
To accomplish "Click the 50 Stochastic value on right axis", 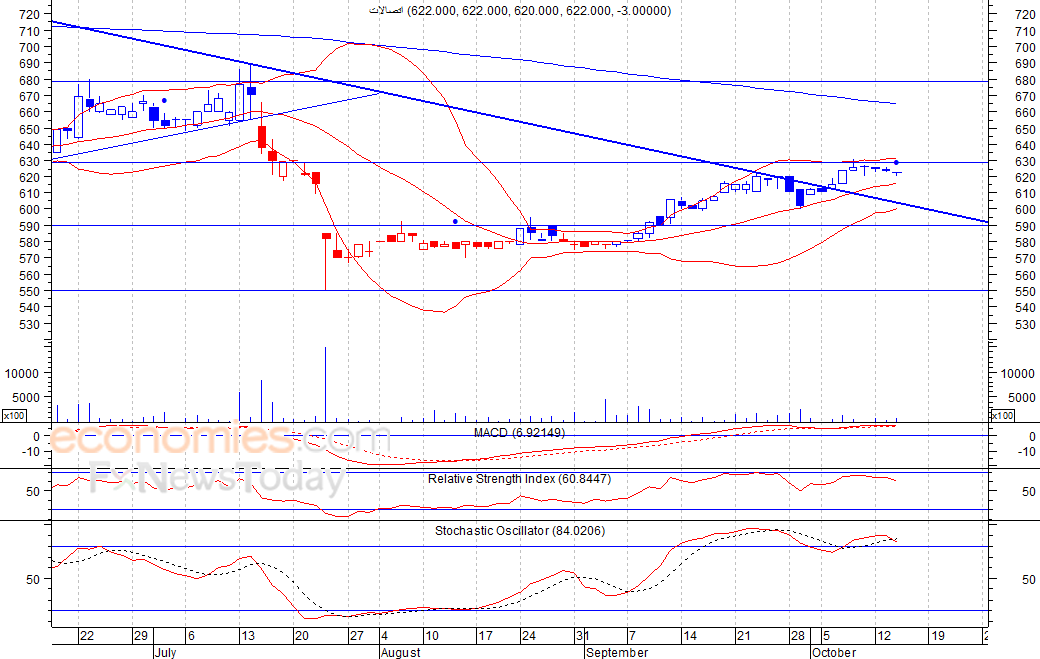I will 1028,579.
